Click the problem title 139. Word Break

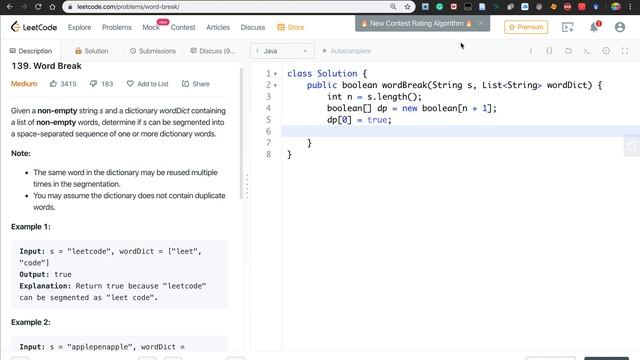46,66
